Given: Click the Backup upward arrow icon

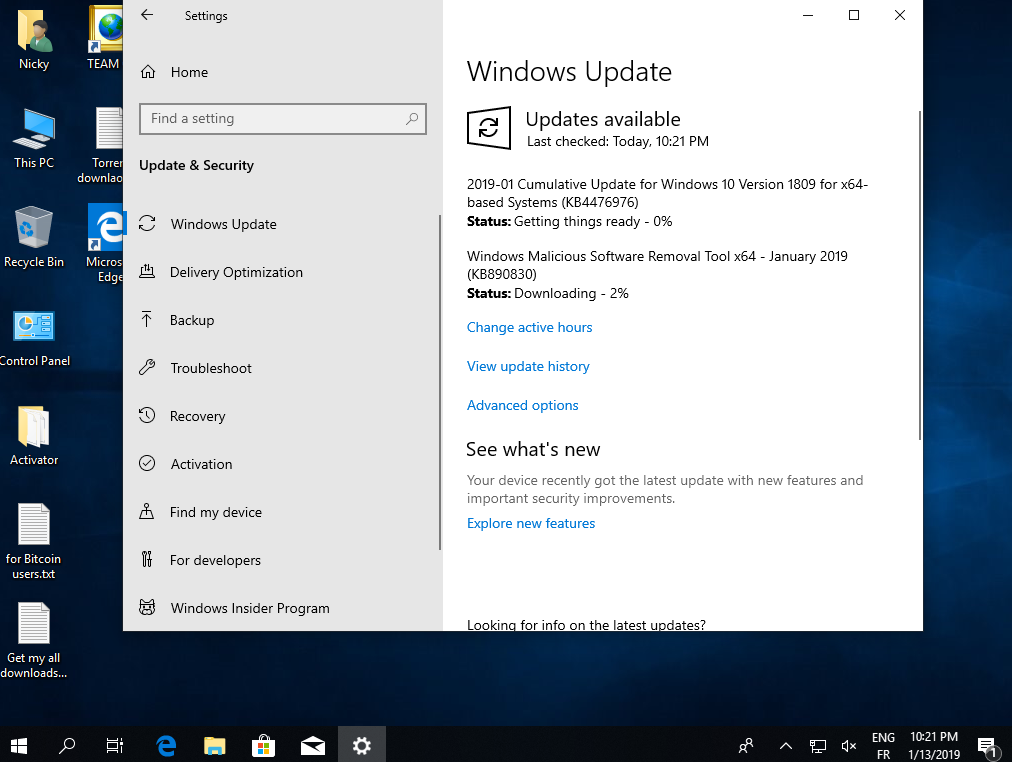Looking at the screenshot, I should click(x=147, y=319).
